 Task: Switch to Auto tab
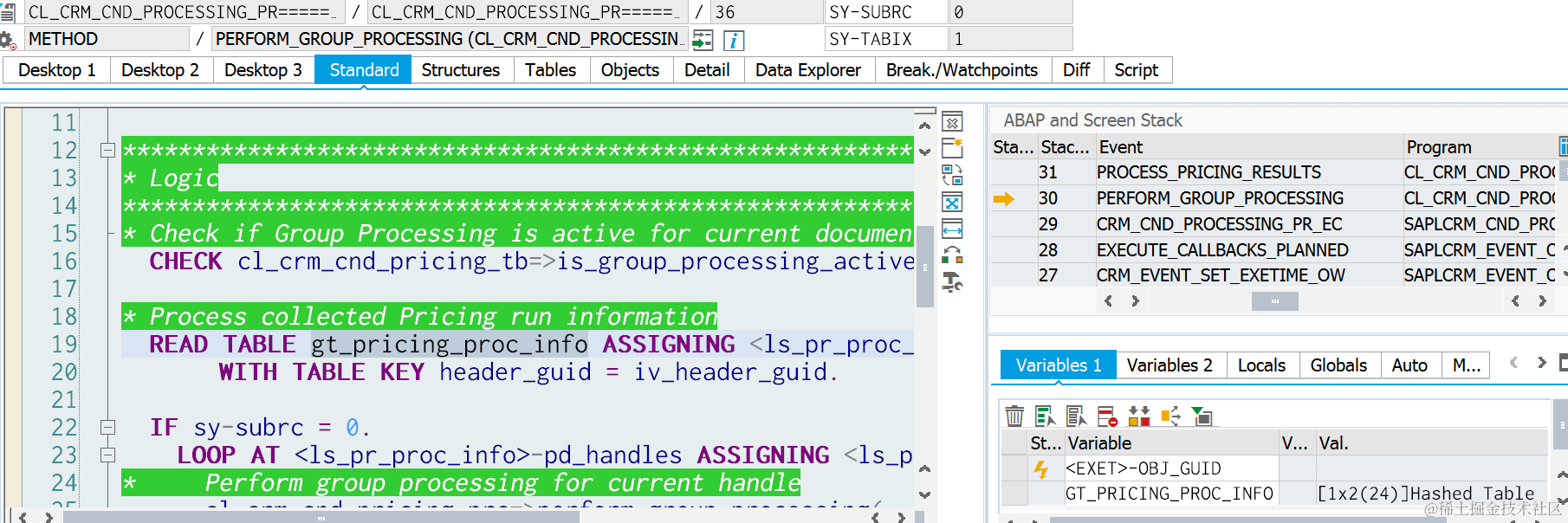(x=1409, y=365)
